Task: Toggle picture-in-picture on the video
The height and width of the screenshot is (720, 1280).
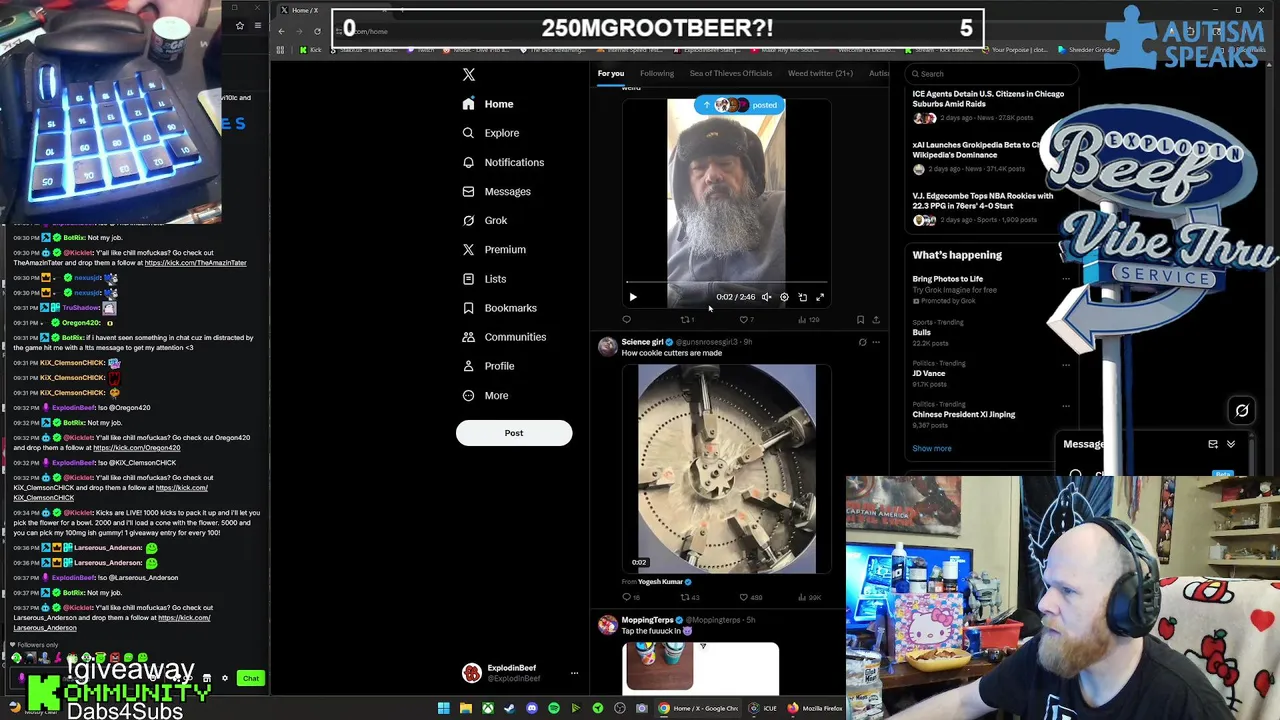Action: click(x=802, y=297)
